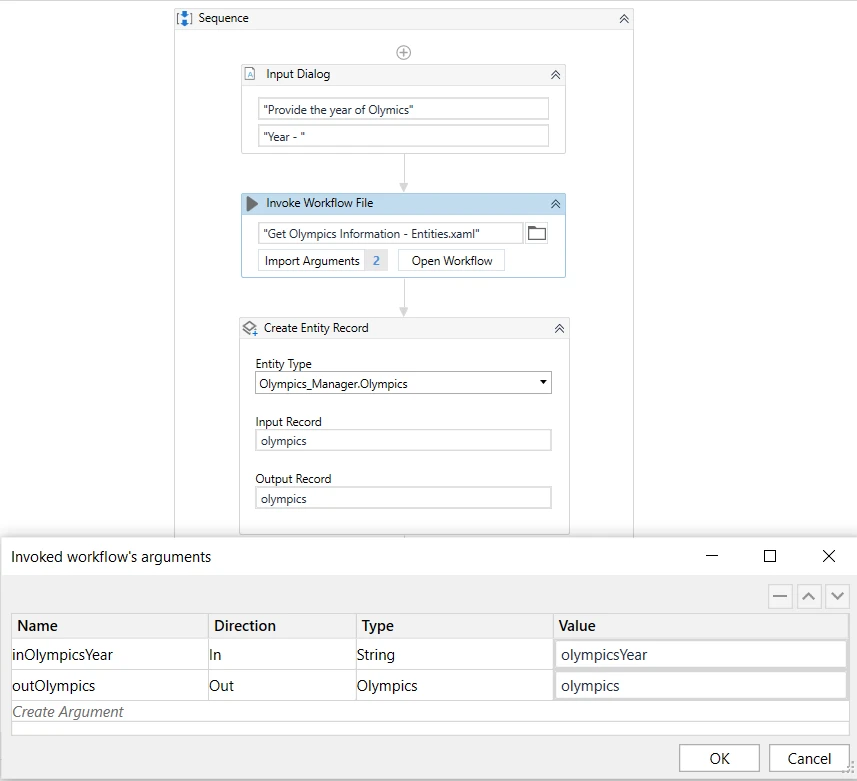Collapse the Input Dialog activity
857x781 pixels.
(x=555, y=75)
